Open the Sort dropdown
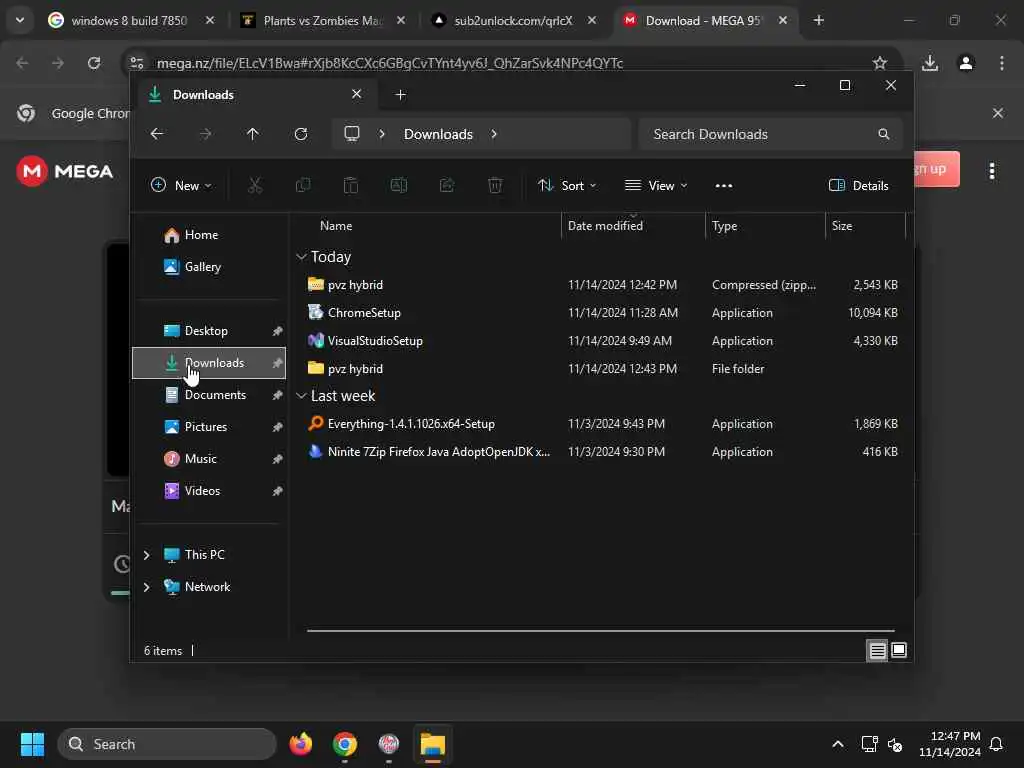Screen dimensions: 1024x768 coord(567,185)
